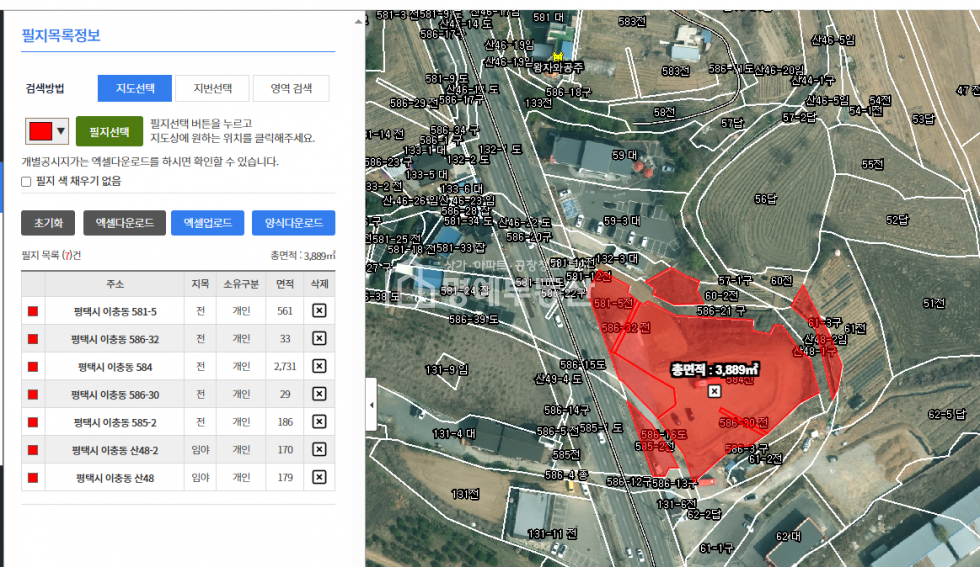Image resolution: width=980 pixels, height=567 pixels.
Task: Click the 131-11 전 parcel label on map
Action: [552, 534]
